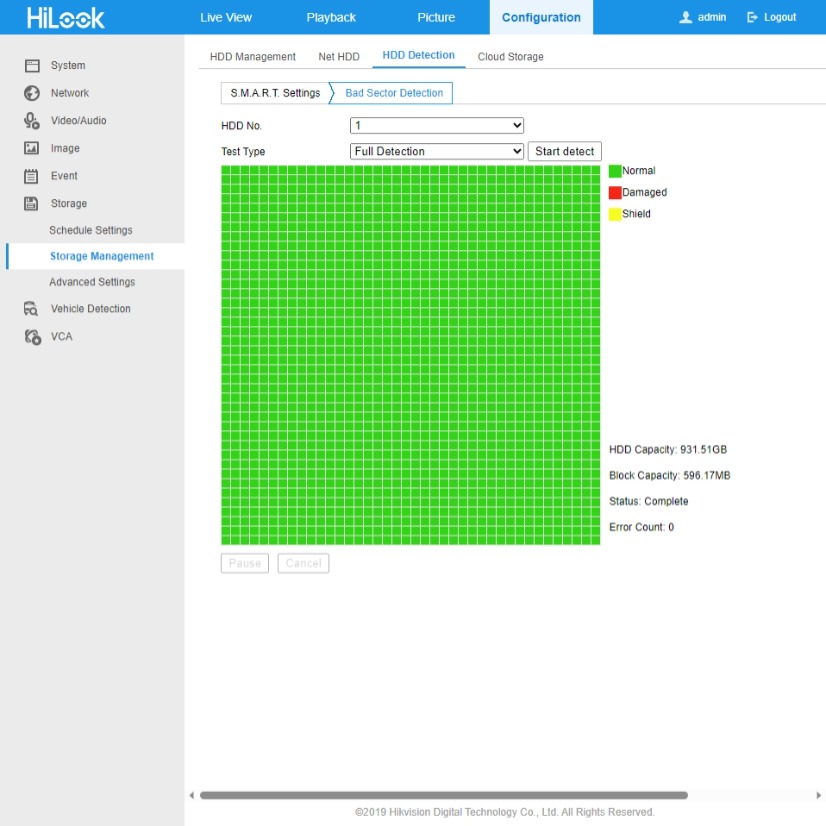Open the Test Type dropdown
Screen dimensions: 826x826
pos(436,152)
